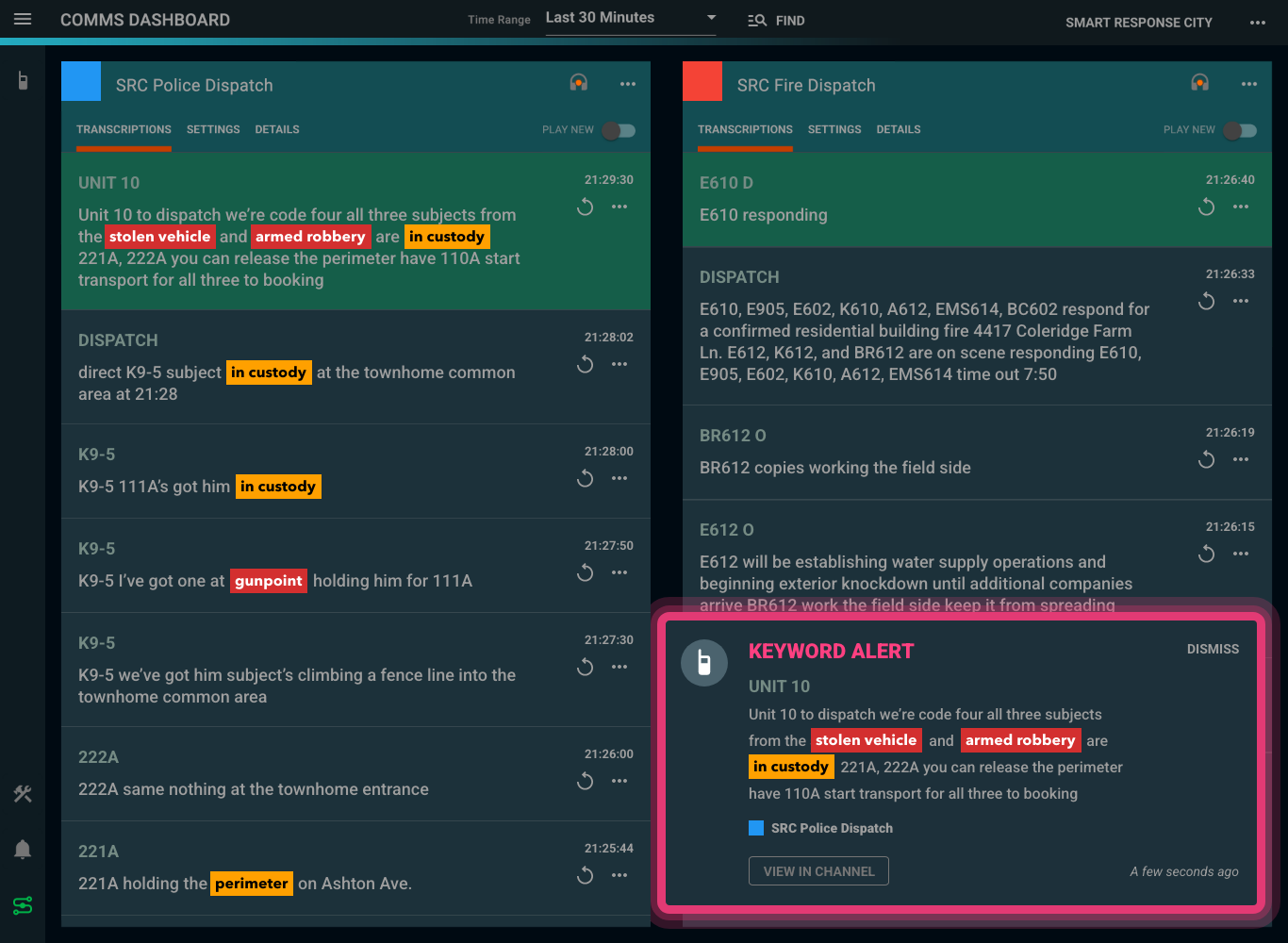The width and height of the screenshot is (1288, 943).
Task: Click 'armed robbery' keyword in alert popup
Action: (x=1020, y=740)
